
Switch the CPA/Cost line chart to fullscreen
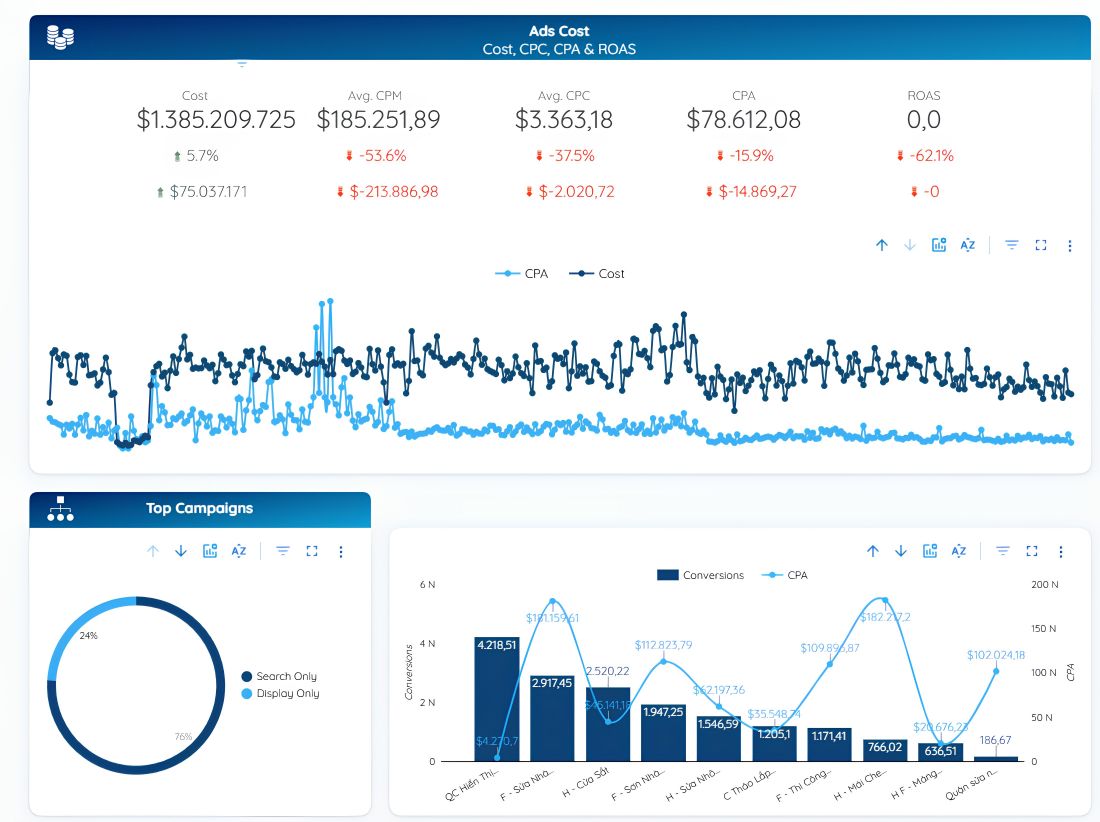[1041, 245]
